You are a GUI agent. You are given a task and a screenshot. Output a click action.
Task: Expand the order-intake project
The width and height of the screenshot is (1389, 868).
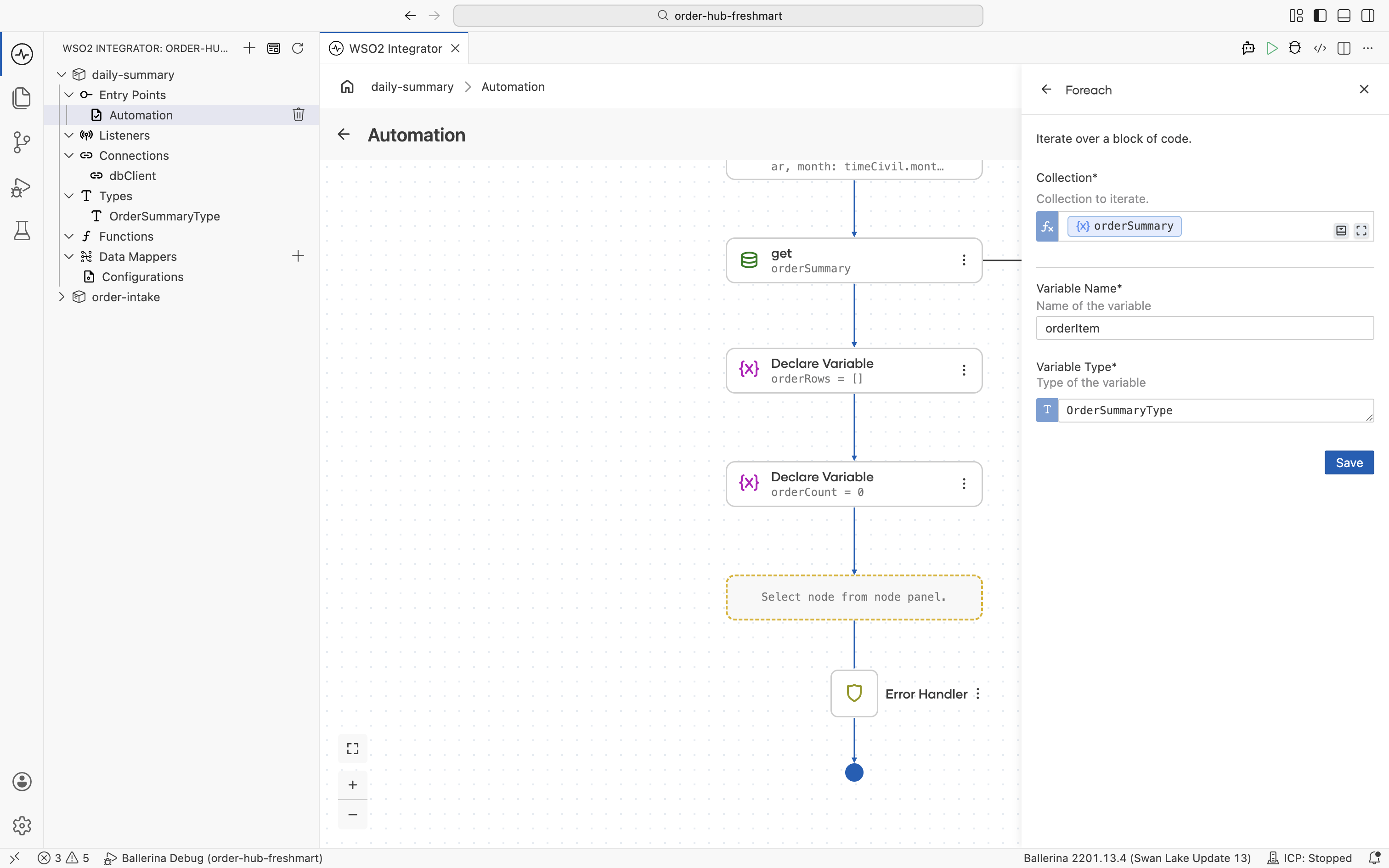(x=62, y=297)
